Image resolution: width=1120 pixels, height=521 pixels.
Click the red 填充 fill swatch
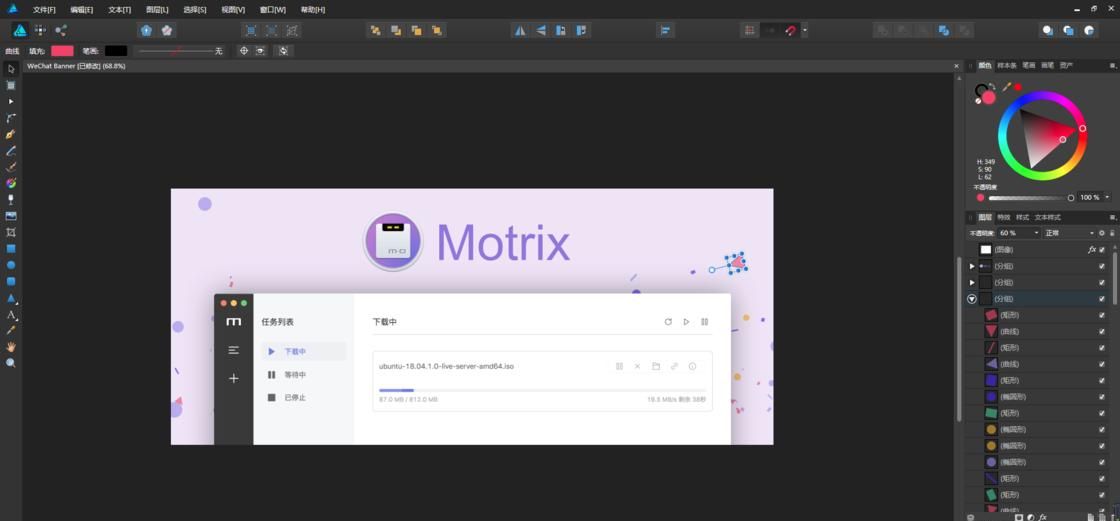click(x=62, y=51)
